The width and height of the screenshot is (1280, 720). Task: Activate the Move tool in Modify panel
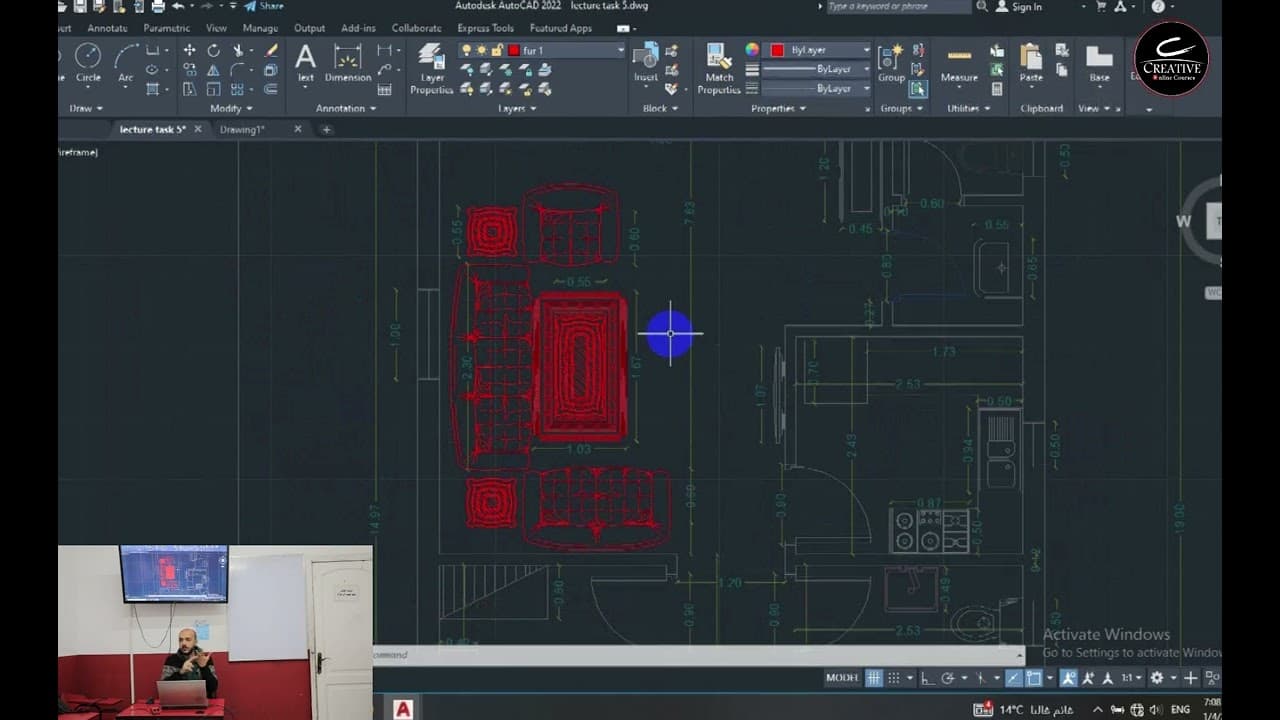(189, 50)
